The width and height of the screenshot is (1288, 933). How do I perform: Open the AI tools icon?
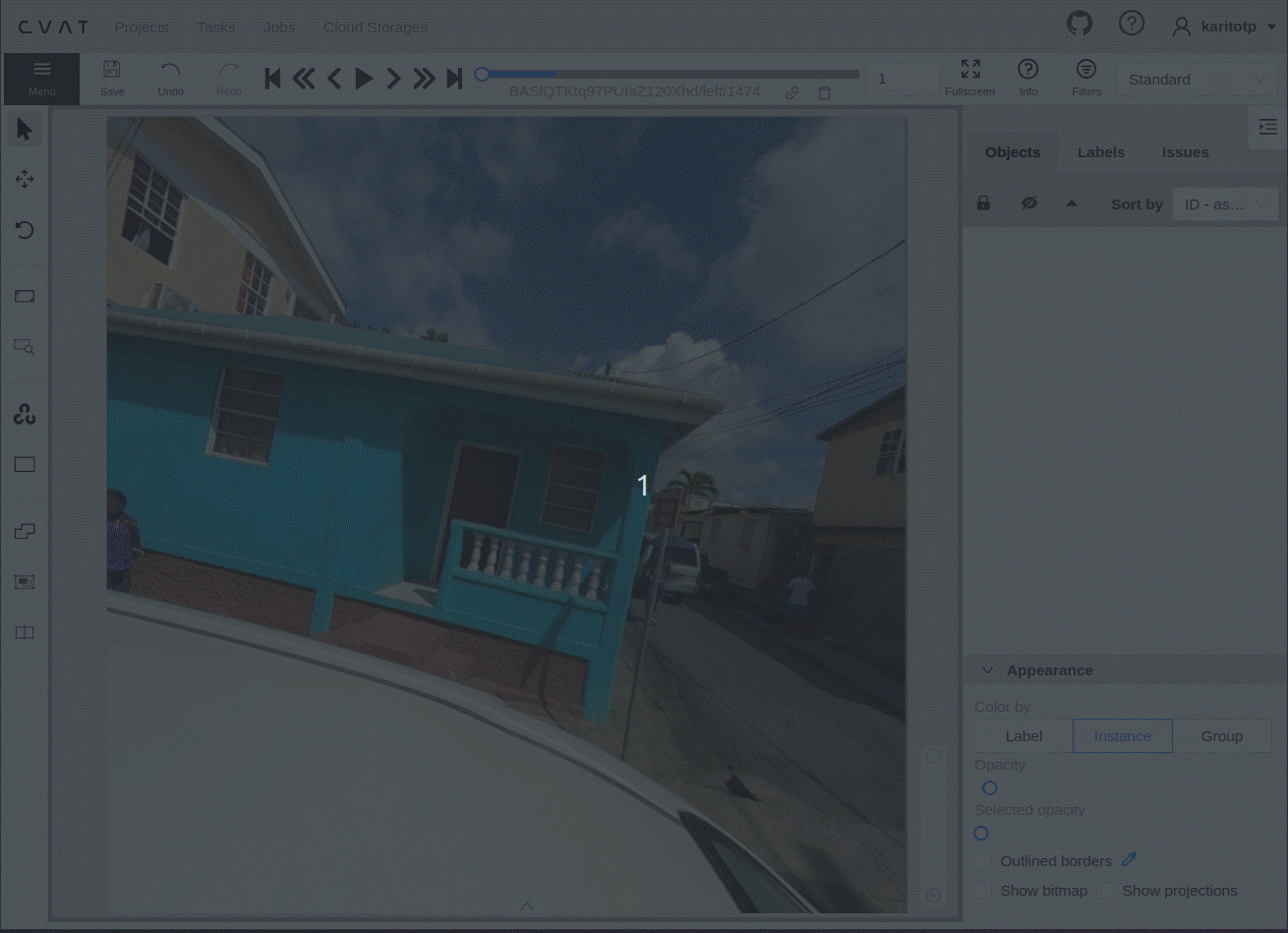(25, 415)
